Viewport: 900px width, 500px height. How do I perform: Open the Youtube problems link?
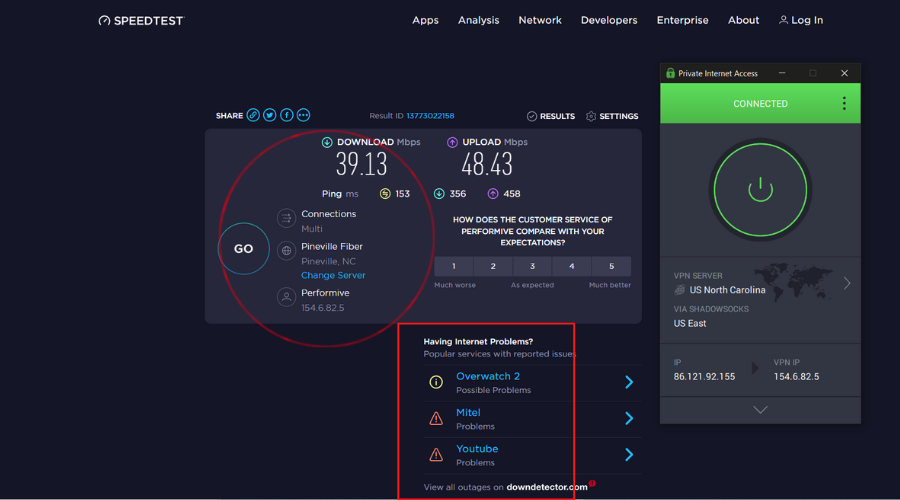point(477,449)
